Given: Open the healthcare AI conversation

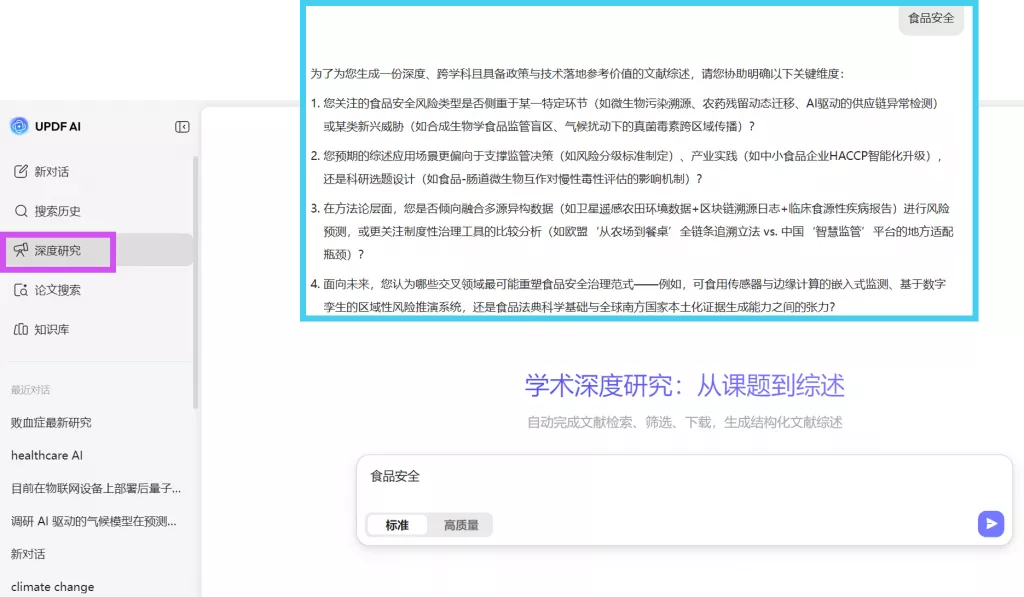Looking at the screenshot, I should click(45, 455).
